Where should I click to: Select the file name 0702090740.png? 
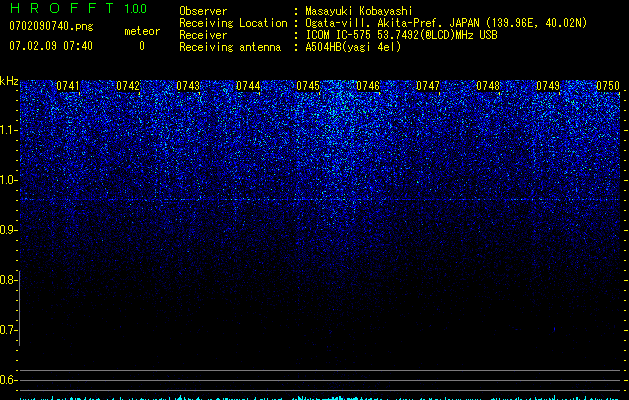51,26
